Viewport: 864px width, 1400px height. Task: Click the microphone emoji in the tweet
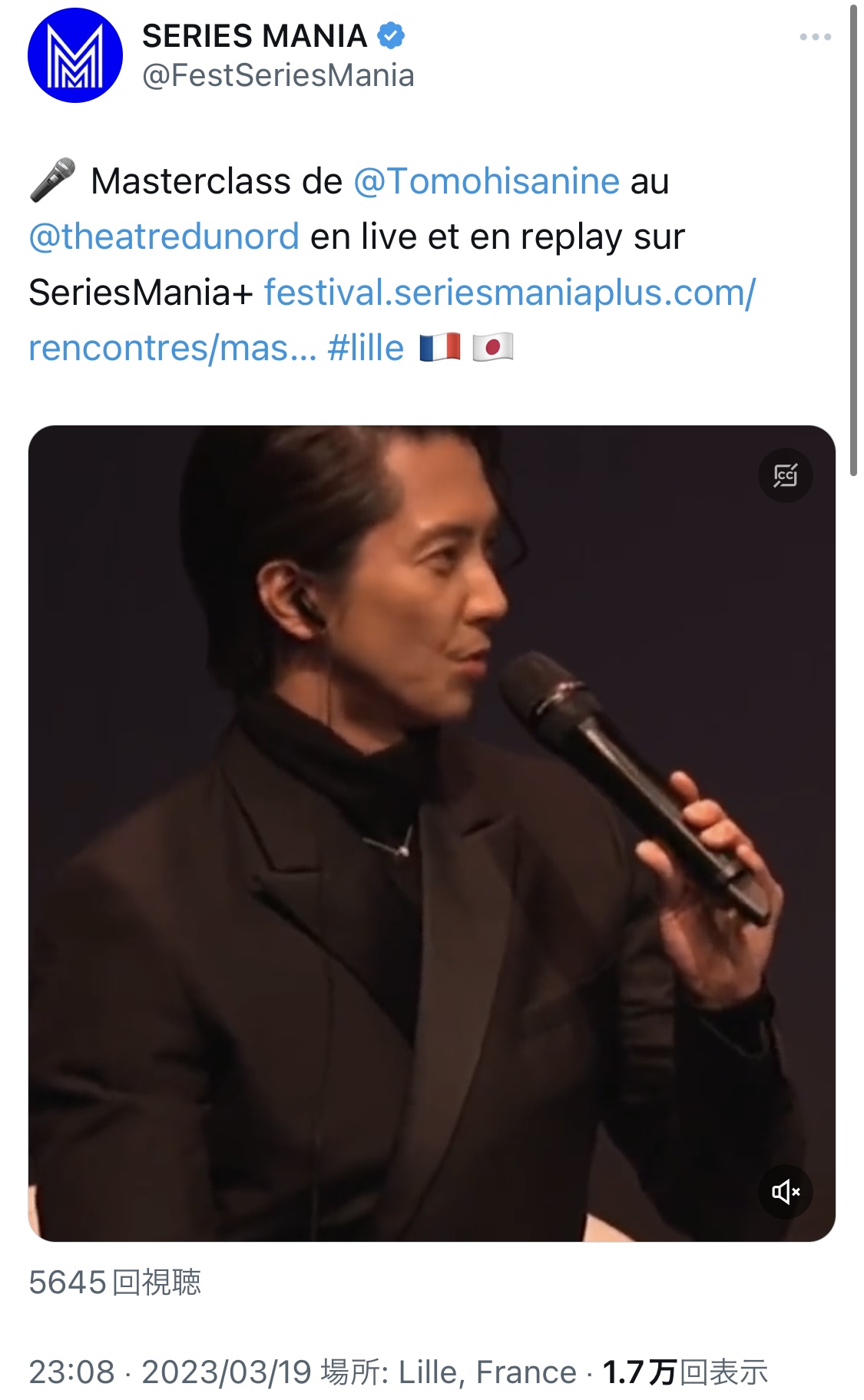coord(52,180)
